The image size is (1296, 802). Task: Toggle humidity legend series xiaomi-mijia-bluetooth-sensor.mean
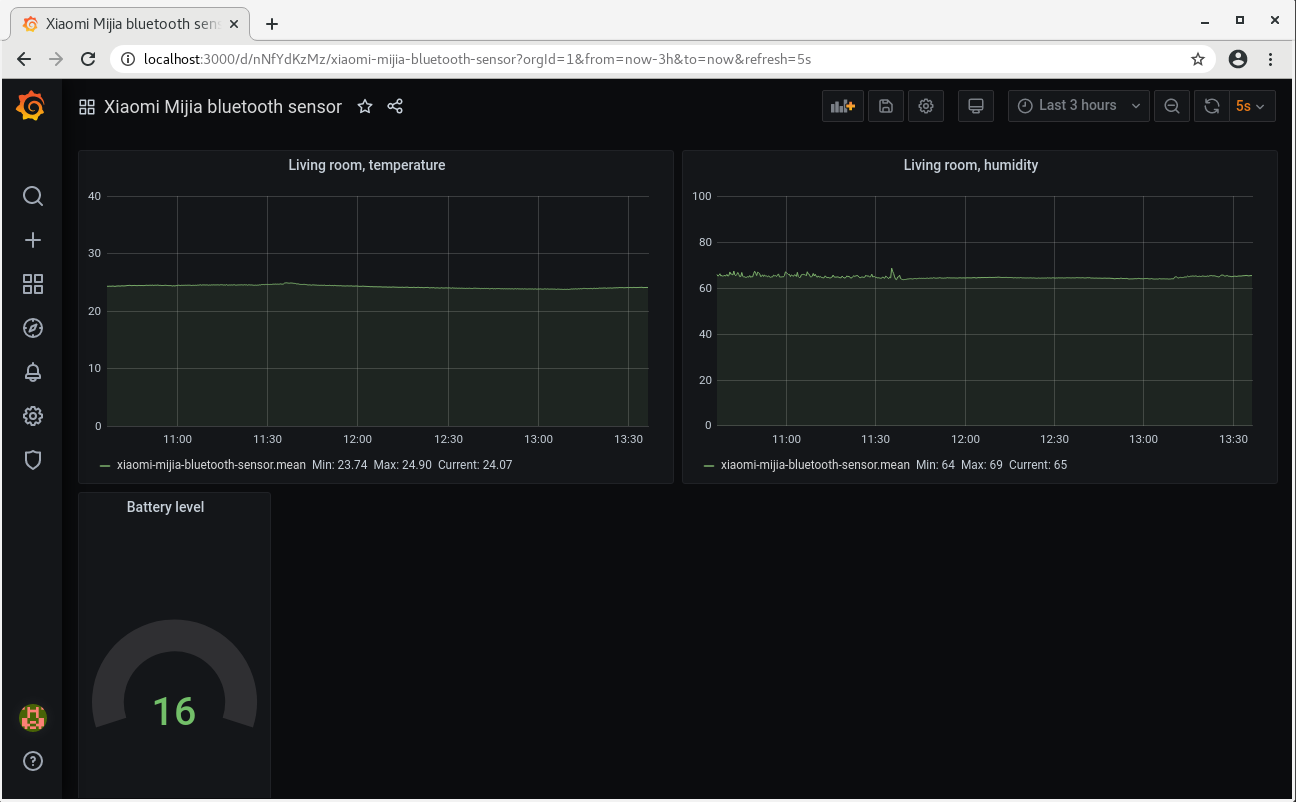(x=815, y=465)
